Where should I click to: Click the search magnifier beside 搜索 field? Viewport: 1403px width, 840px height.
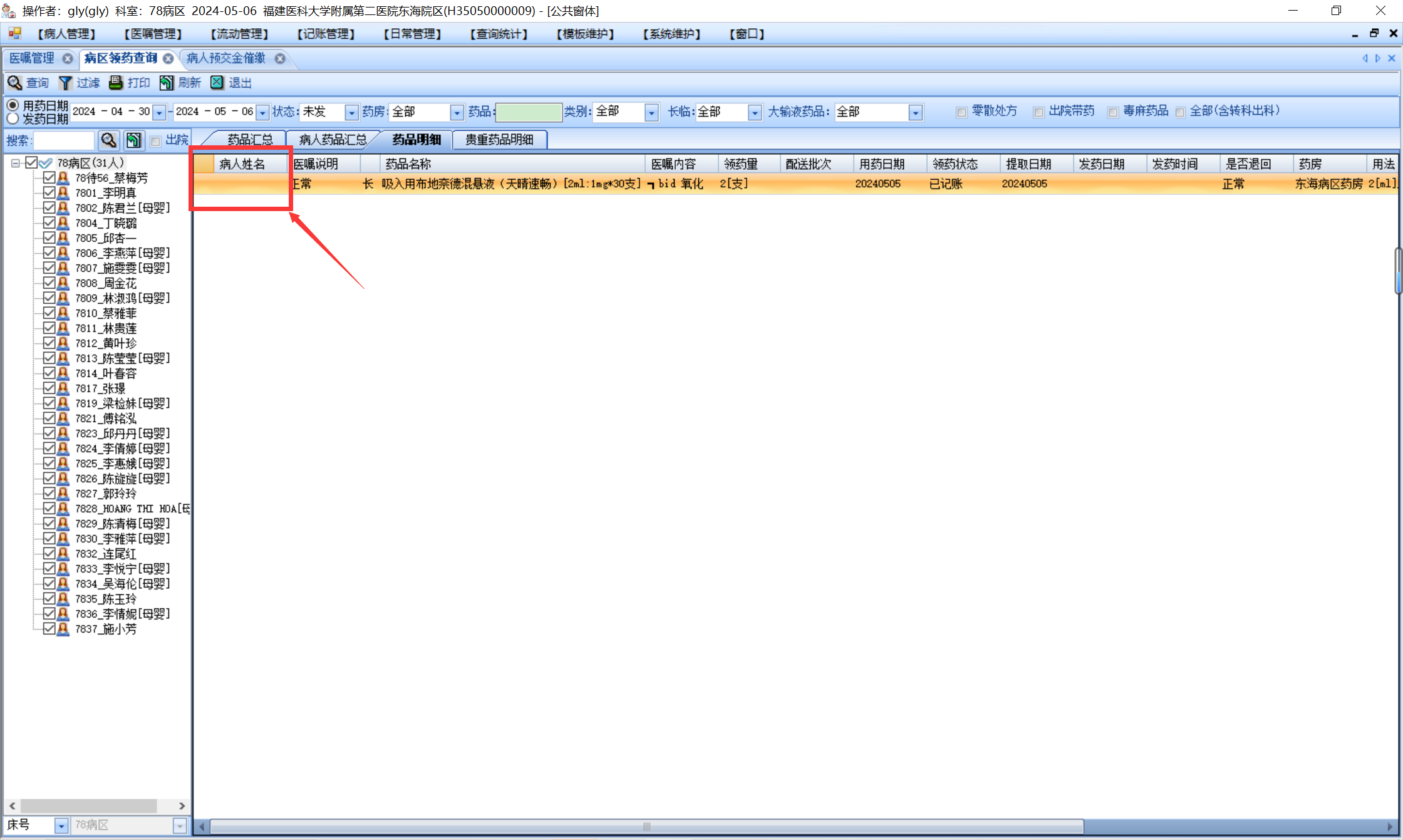(x=108, y=140)
